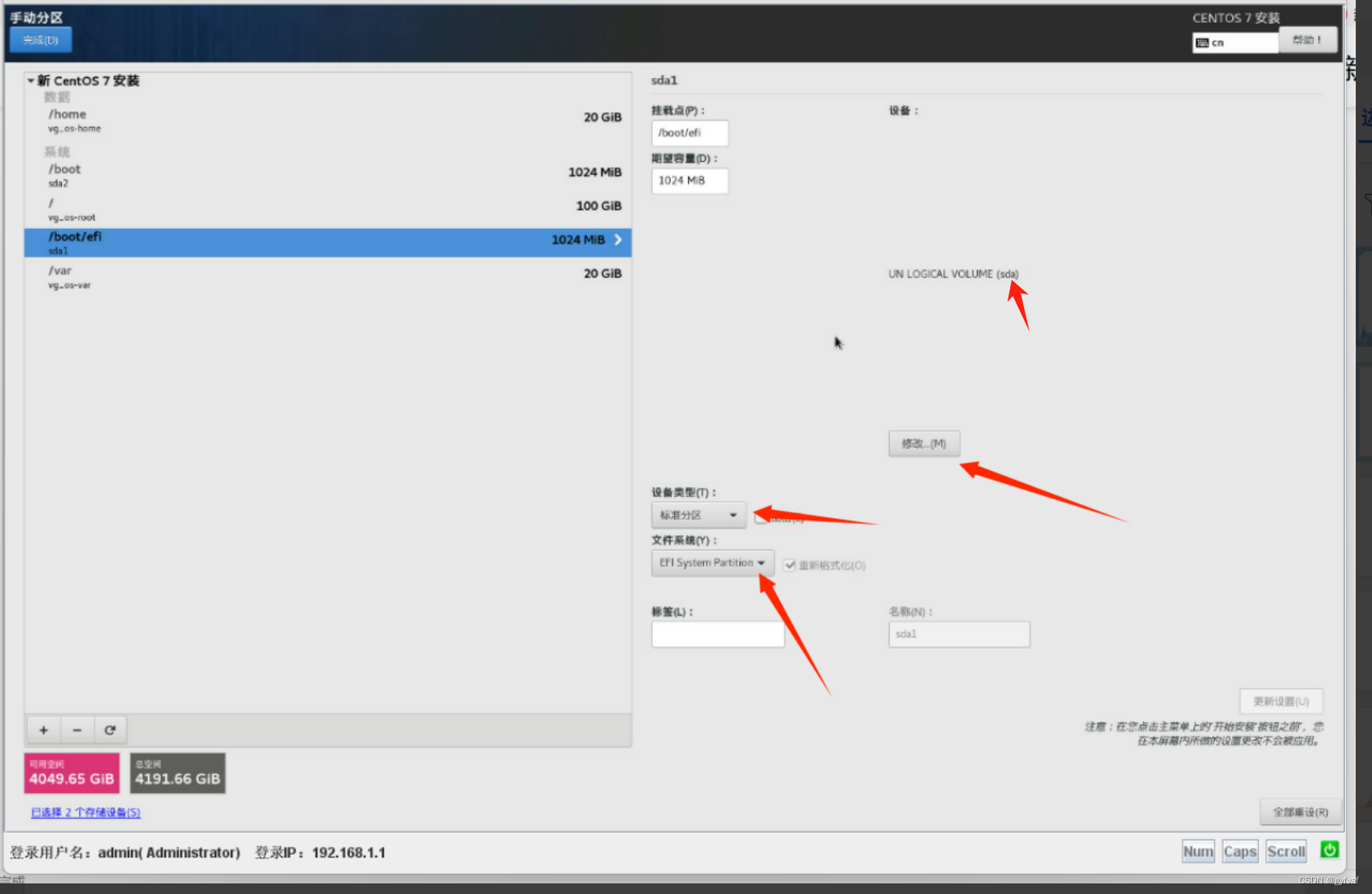Click the green power icon in status bar
Image resolution: width=1372 pixels, height=894 pixels.
[x=1329, y=850]
